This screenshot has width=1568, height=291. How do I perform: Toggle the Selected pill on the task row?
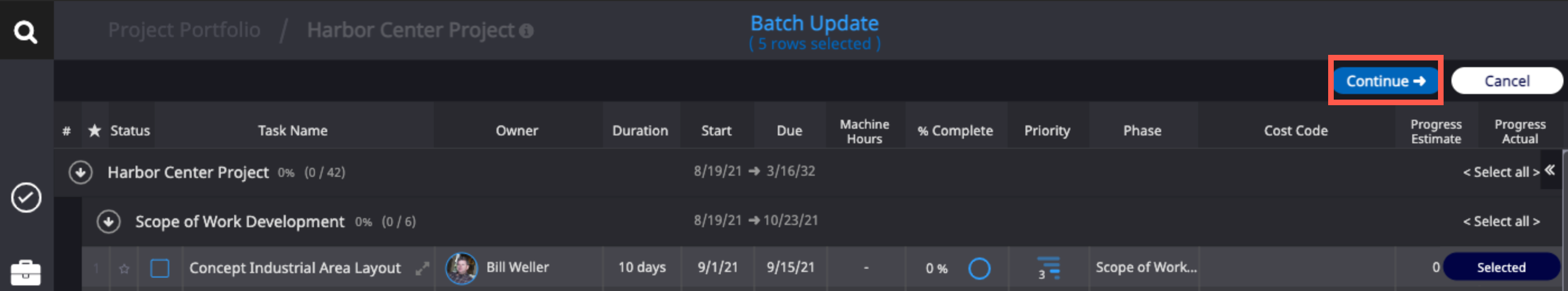tap(1500, 267)
